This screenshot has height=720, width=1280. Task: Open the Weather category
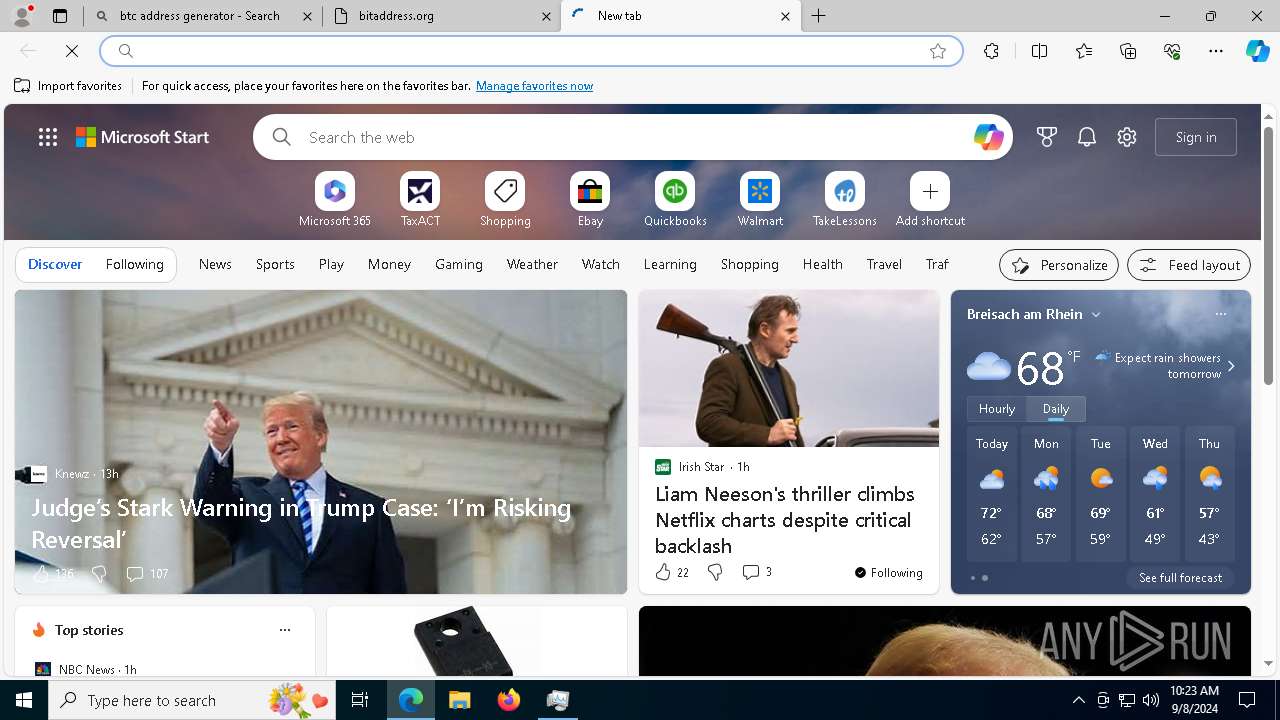pyautogui.click(x=532, y=264)
